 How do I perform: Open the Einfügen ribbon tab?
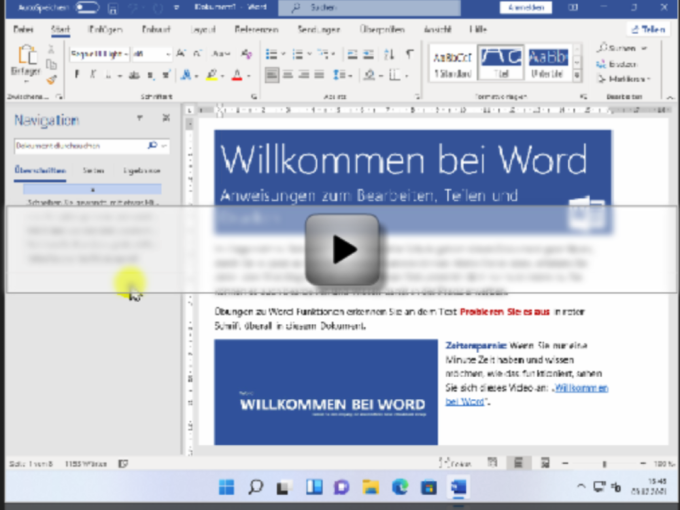[105, 30]
